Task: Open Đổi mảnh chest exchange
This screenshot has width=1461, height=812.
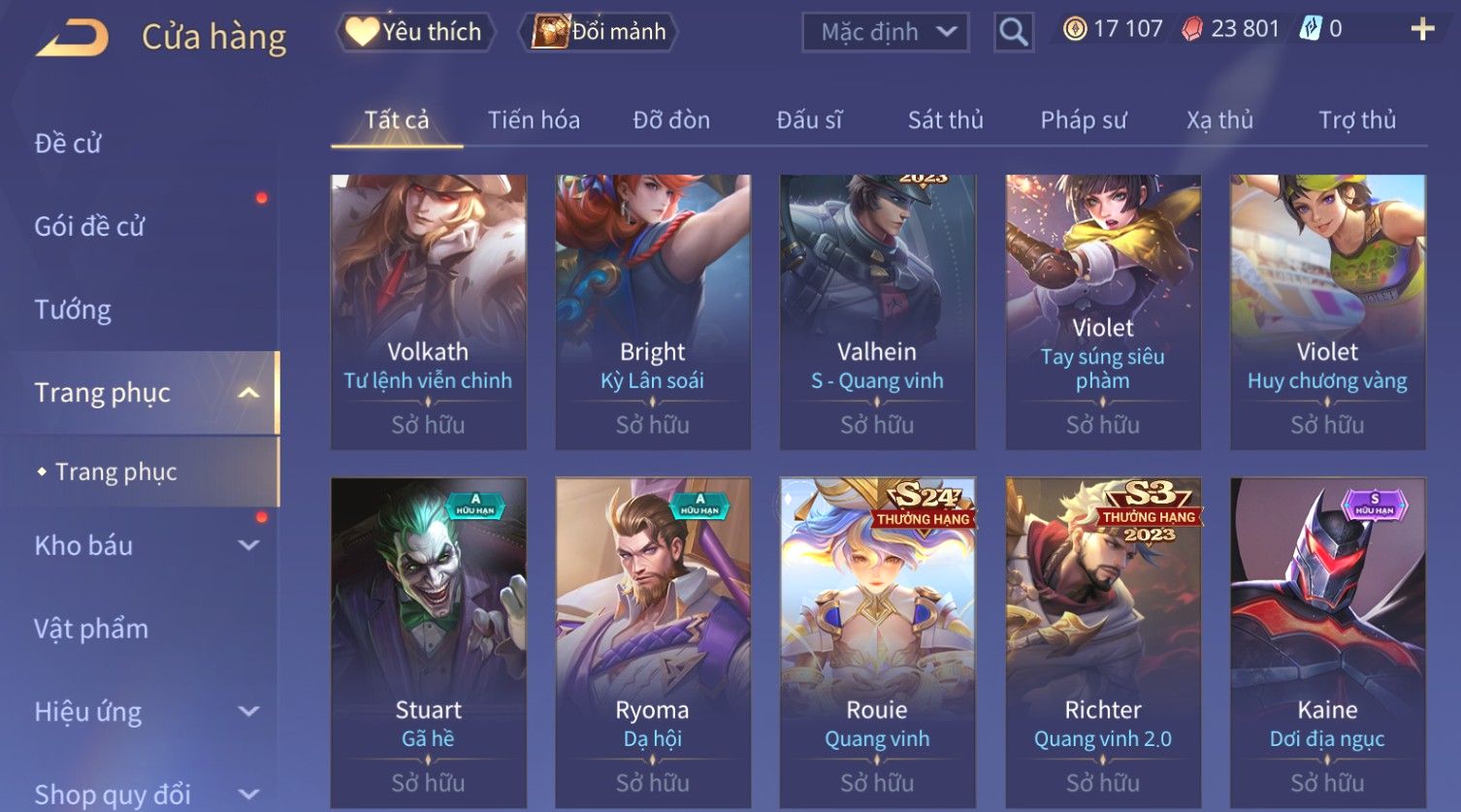Action: click(599, 32)
